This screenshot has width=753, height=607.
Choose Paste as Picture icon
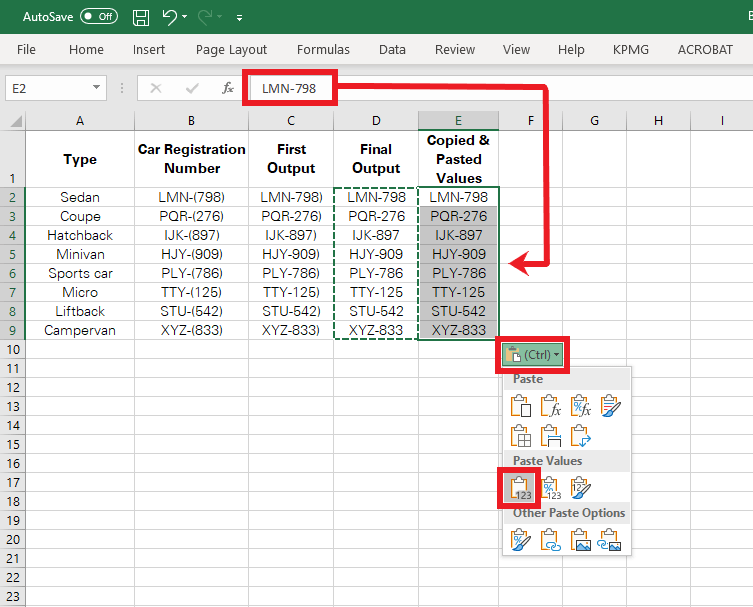[x=580, y=540]
